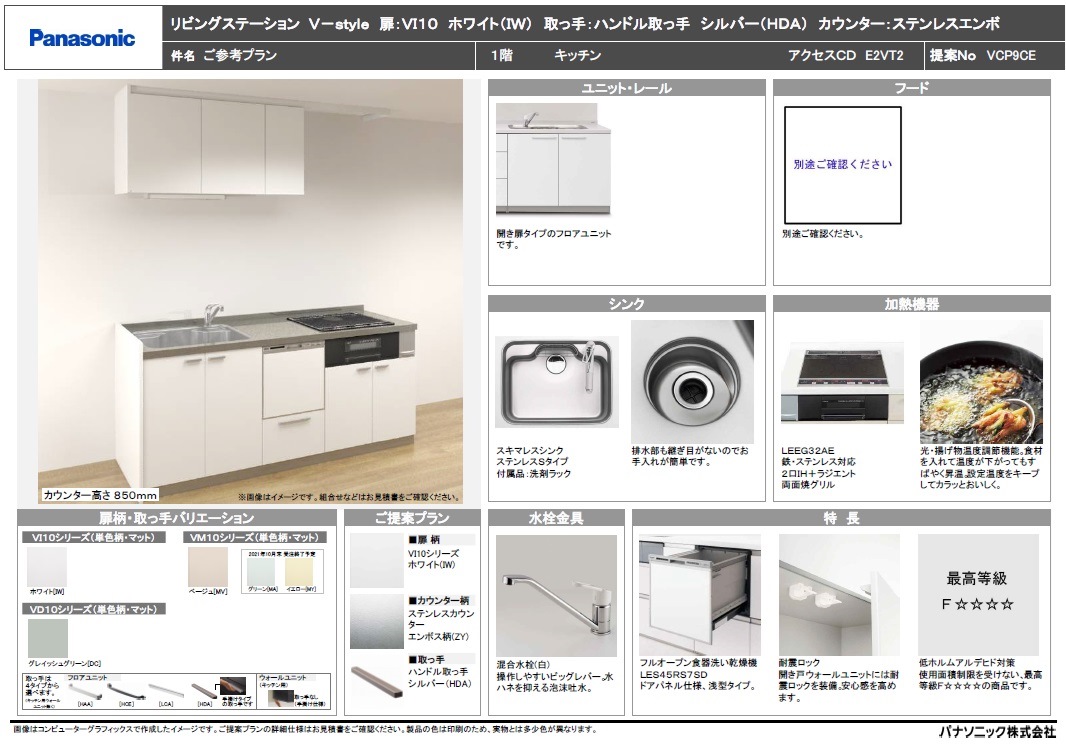
Task: Click the stainless emboss counter pattern swatch
Action: 377,622
